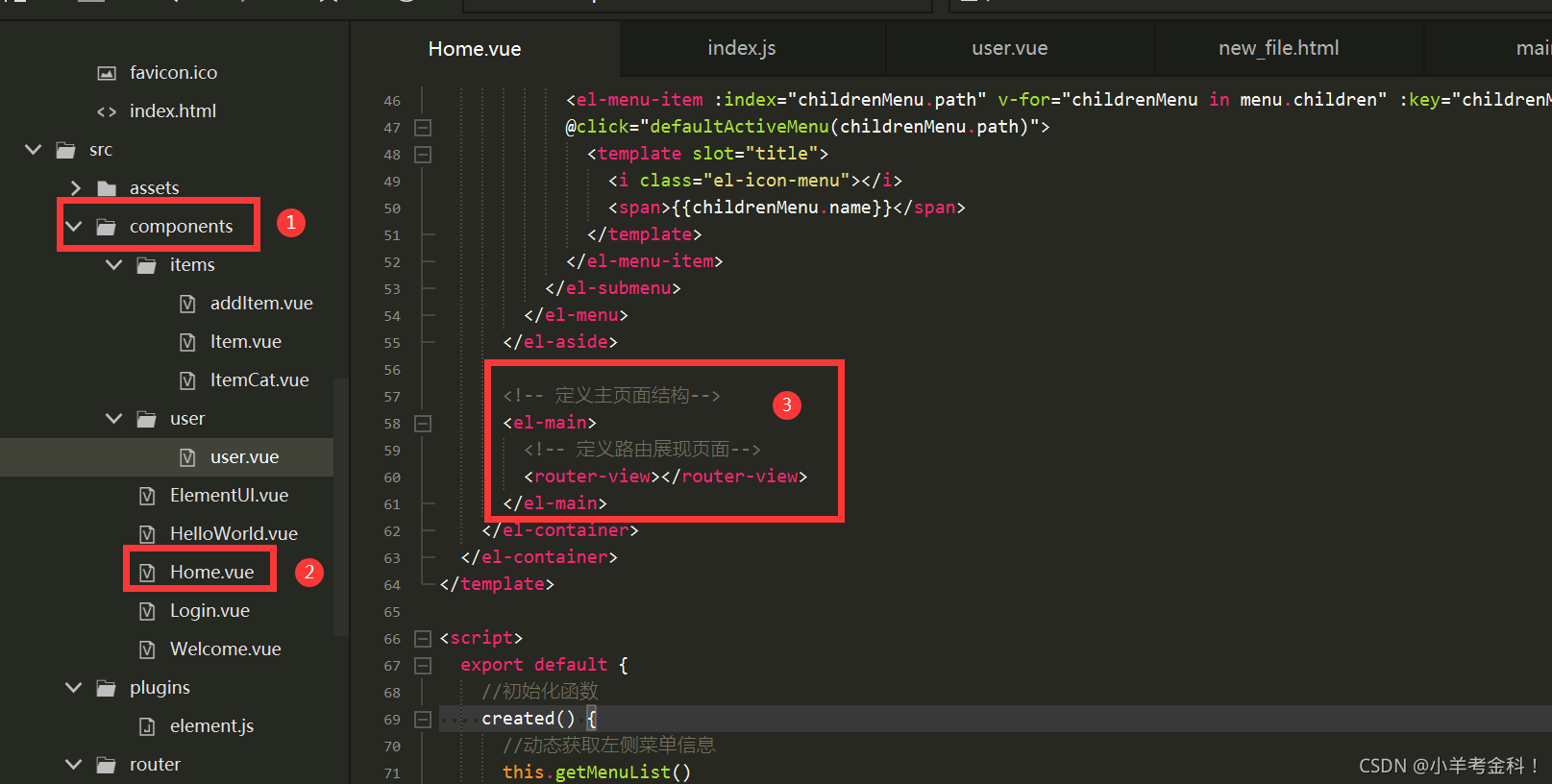Collapse the plugins folder
Viewport: 1552px width, 784px height.
[x=74, y=688]
